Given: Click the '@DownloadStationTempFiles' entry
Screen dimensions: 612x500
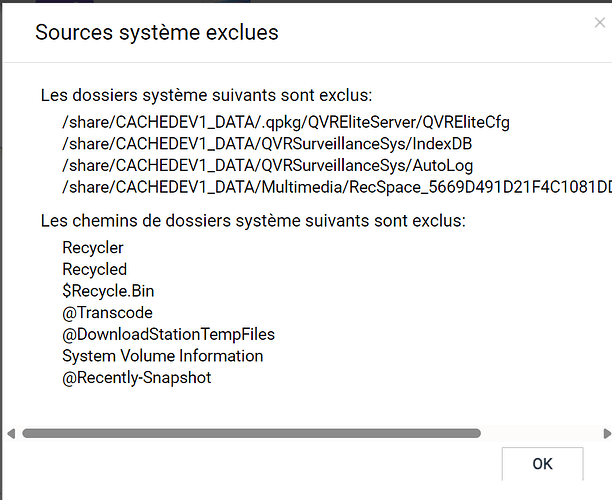Looking at the screenshot, I should tap(168, 334).
